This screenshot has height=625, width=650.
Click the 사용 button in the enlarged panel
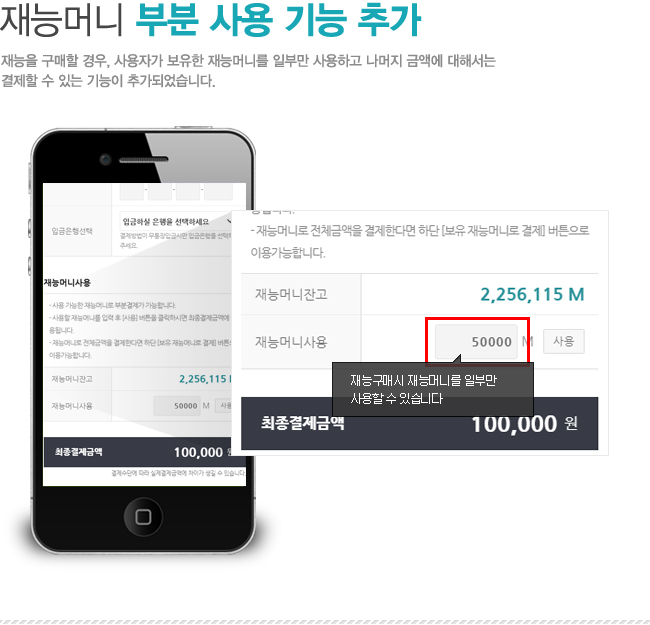point(563,341)
